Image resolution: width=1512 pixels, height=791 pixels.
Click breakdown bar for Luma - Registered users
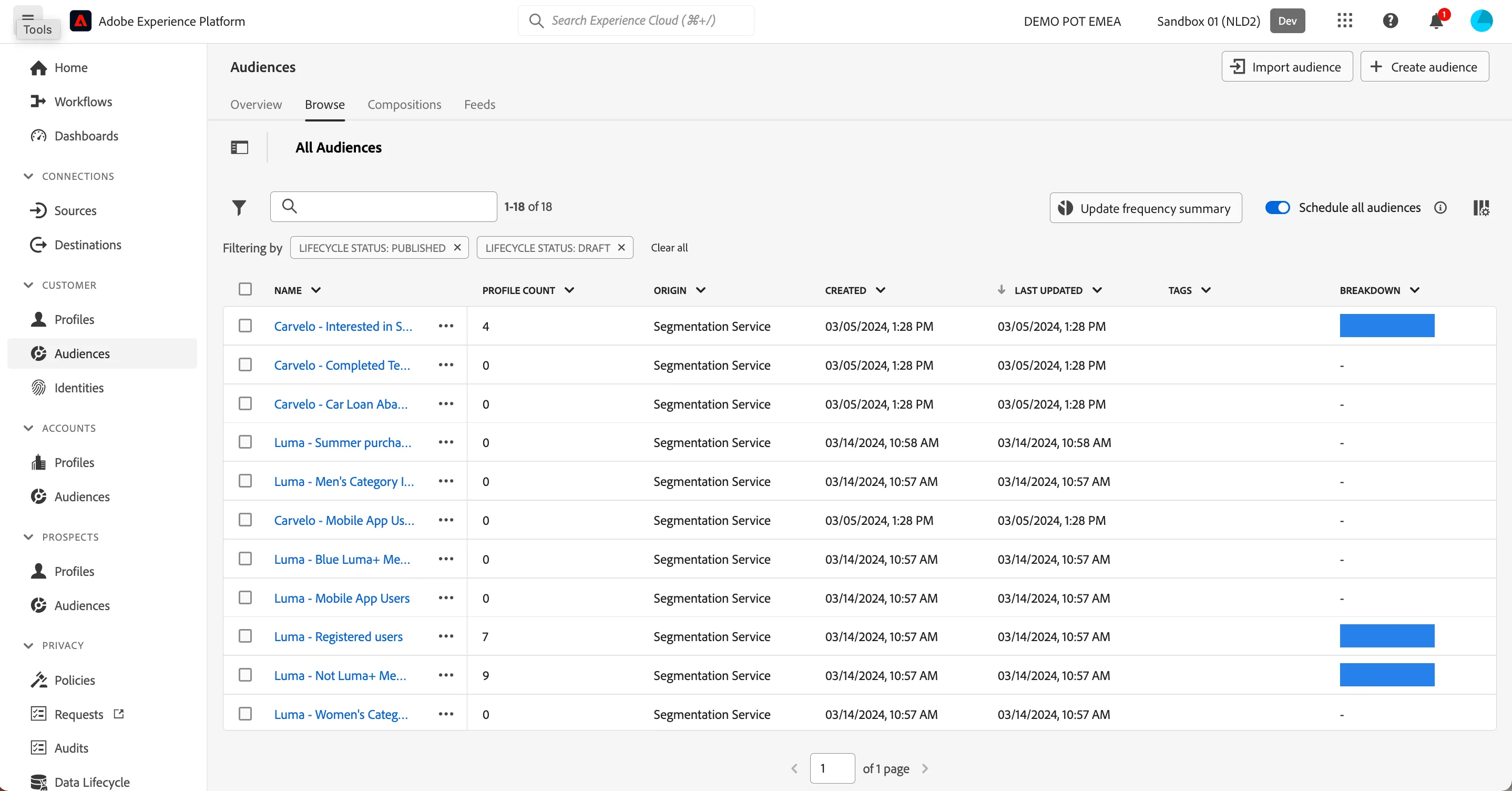(x=1387, y=636)
